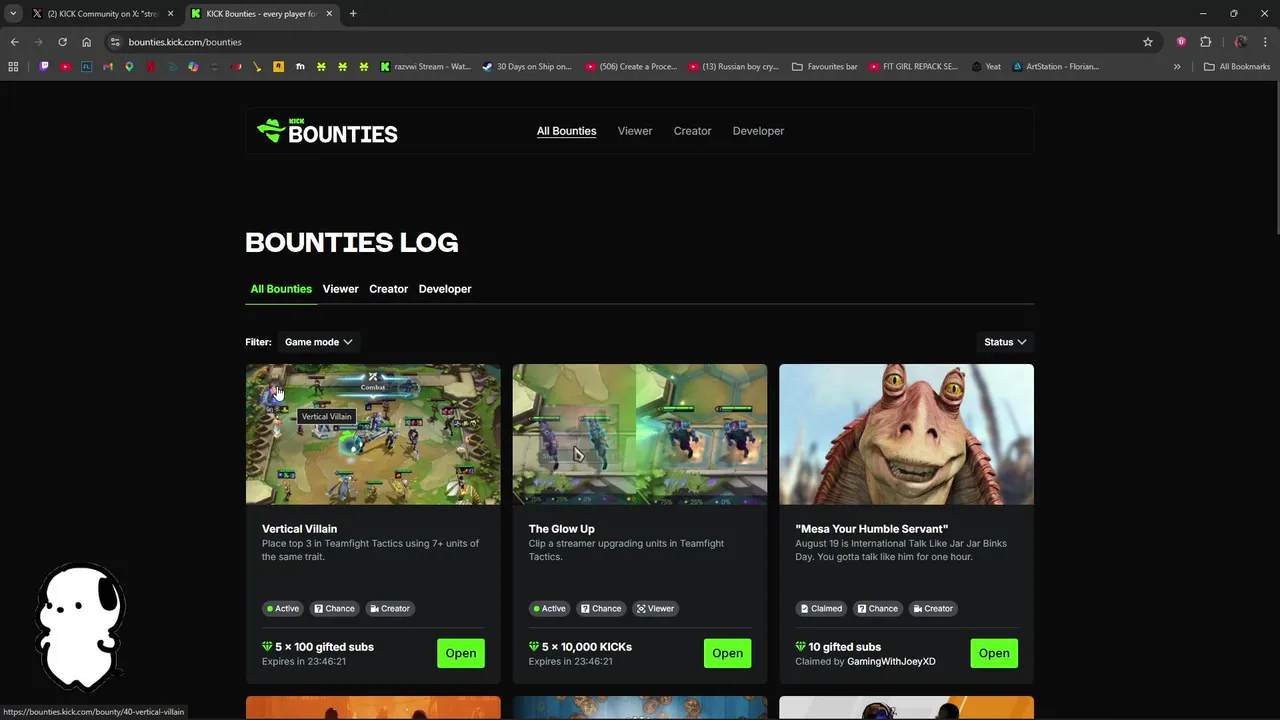Viewport: 1280px width, 720px height.
Task: Open the Vertical Villain bounty button
Action: 461,653
